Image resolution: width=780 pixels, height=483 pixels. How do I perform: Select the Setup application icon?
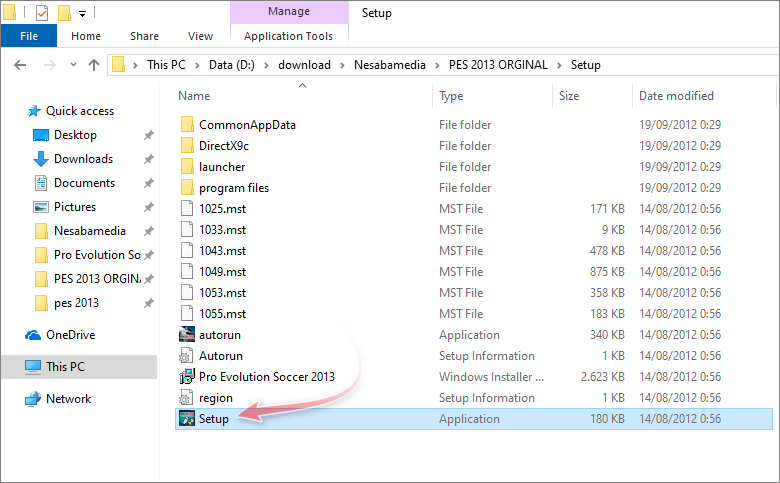[x=187, y=419]
